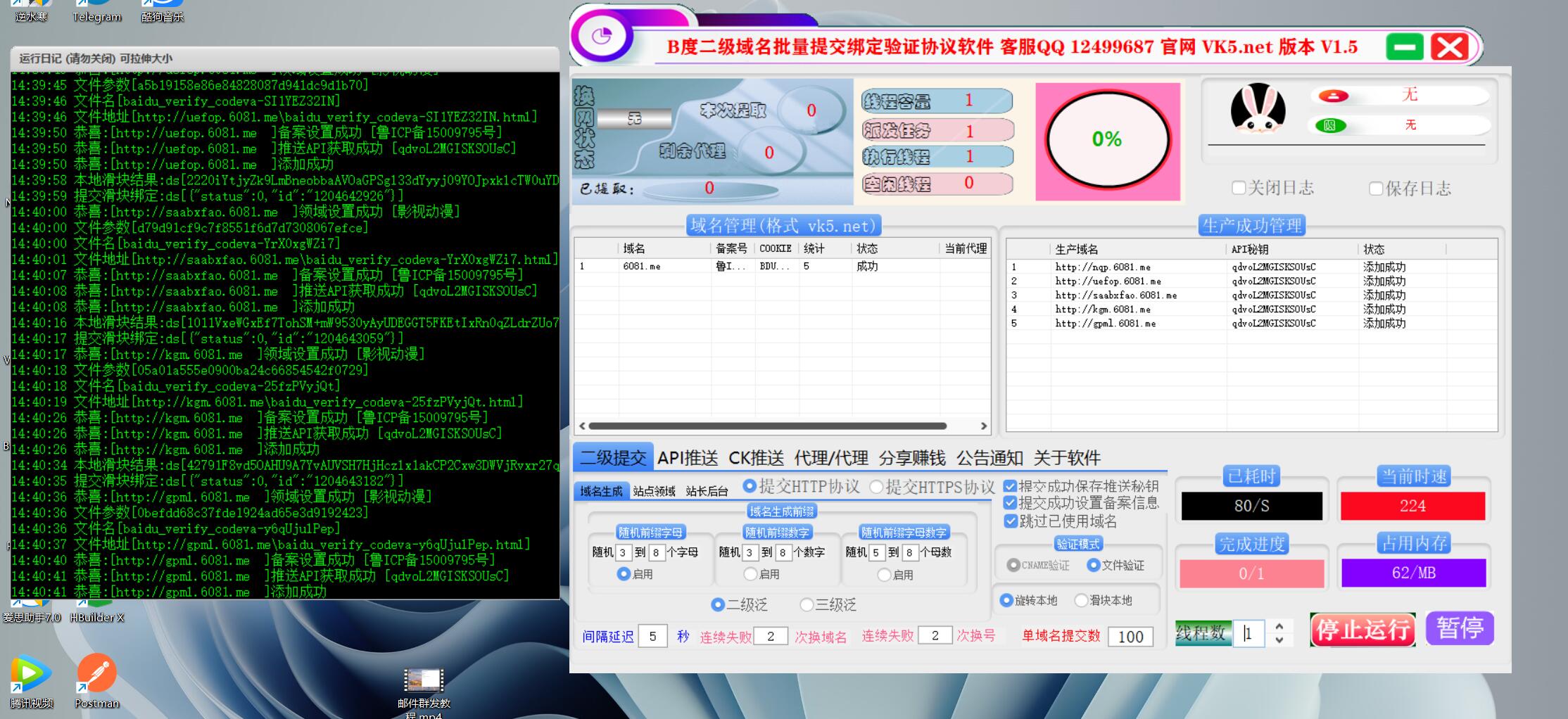Open 关于软件 tab
The height and width of the screenshot is (719, 1568).
point(1067,458)
